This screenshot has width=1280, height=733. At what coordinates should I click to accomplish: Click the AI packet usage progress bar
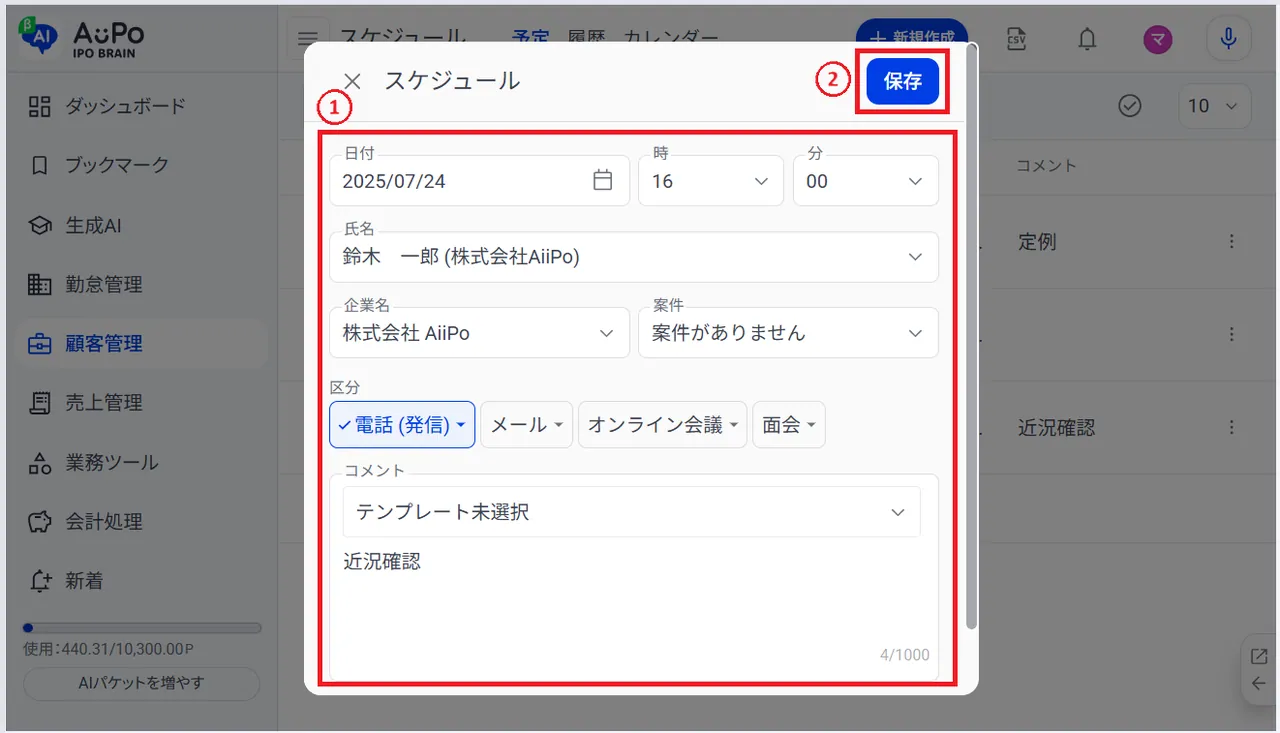pos(142,628)
